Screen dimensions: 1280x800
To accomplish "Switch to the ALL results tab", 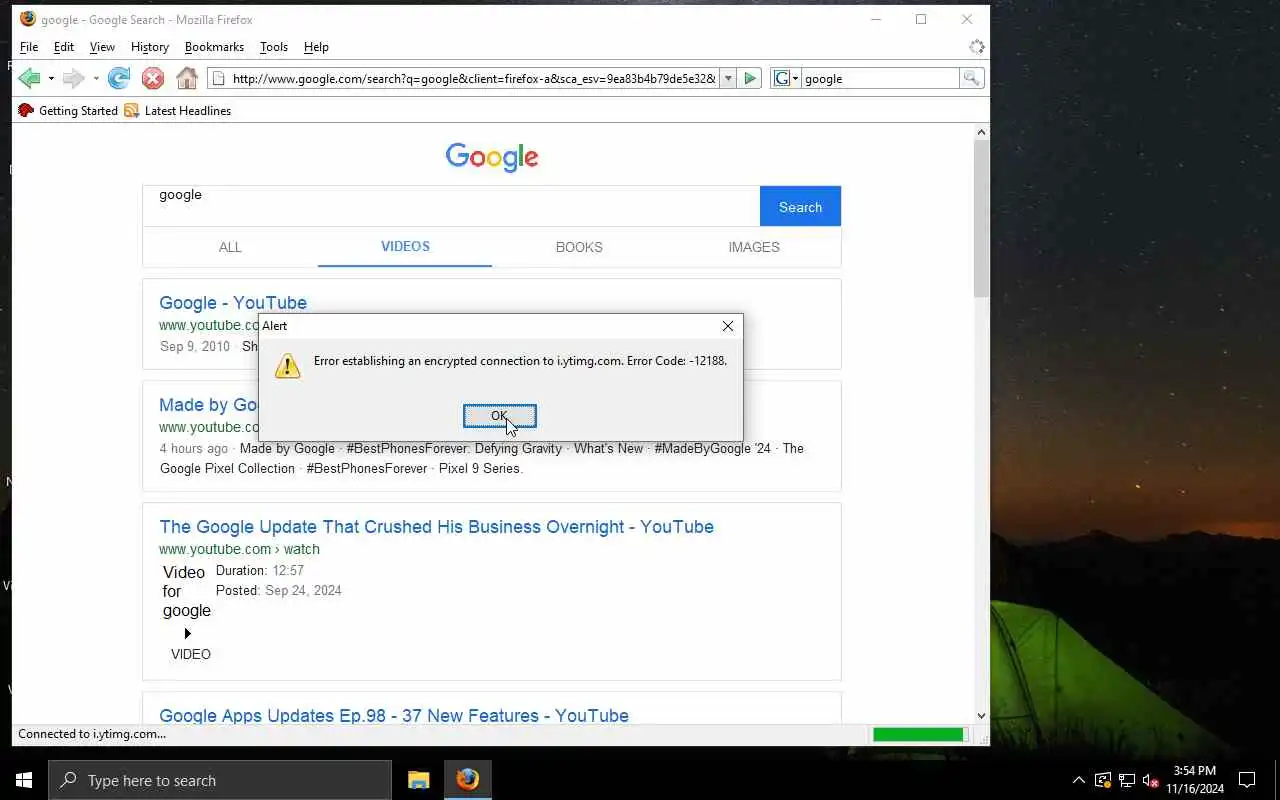I will [x=230, y=247].
